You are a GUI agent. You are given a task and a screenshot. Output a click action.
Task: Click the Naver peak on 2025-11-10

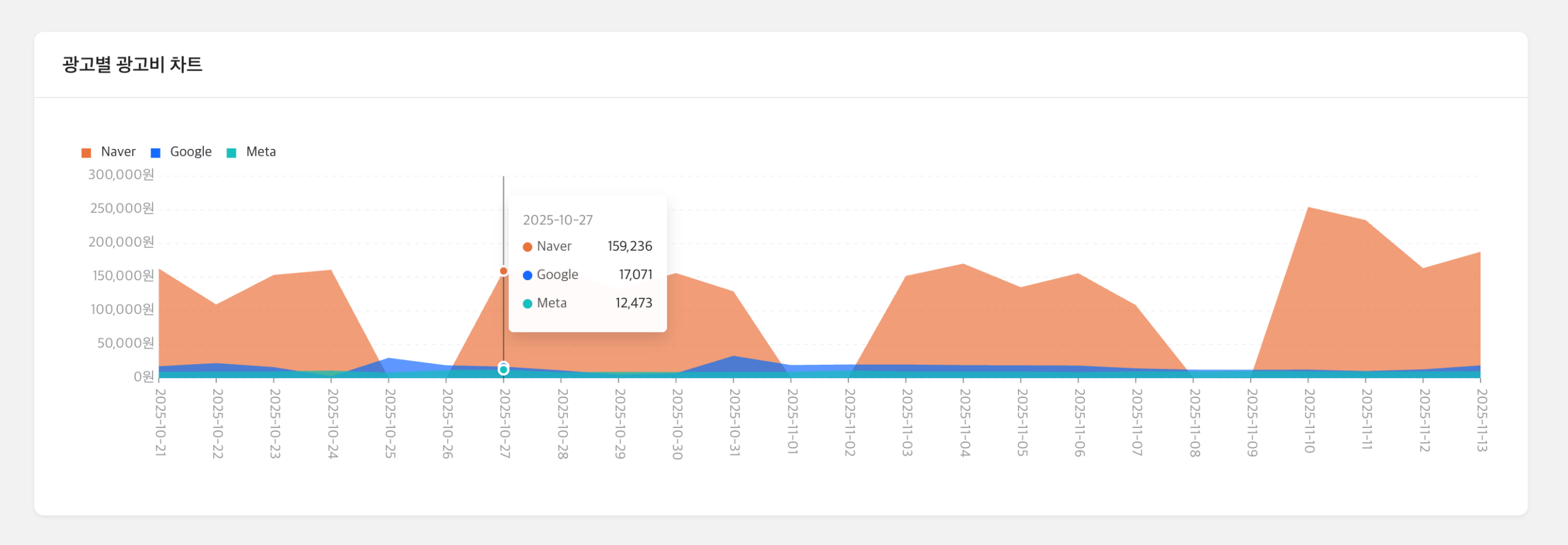1308,208
